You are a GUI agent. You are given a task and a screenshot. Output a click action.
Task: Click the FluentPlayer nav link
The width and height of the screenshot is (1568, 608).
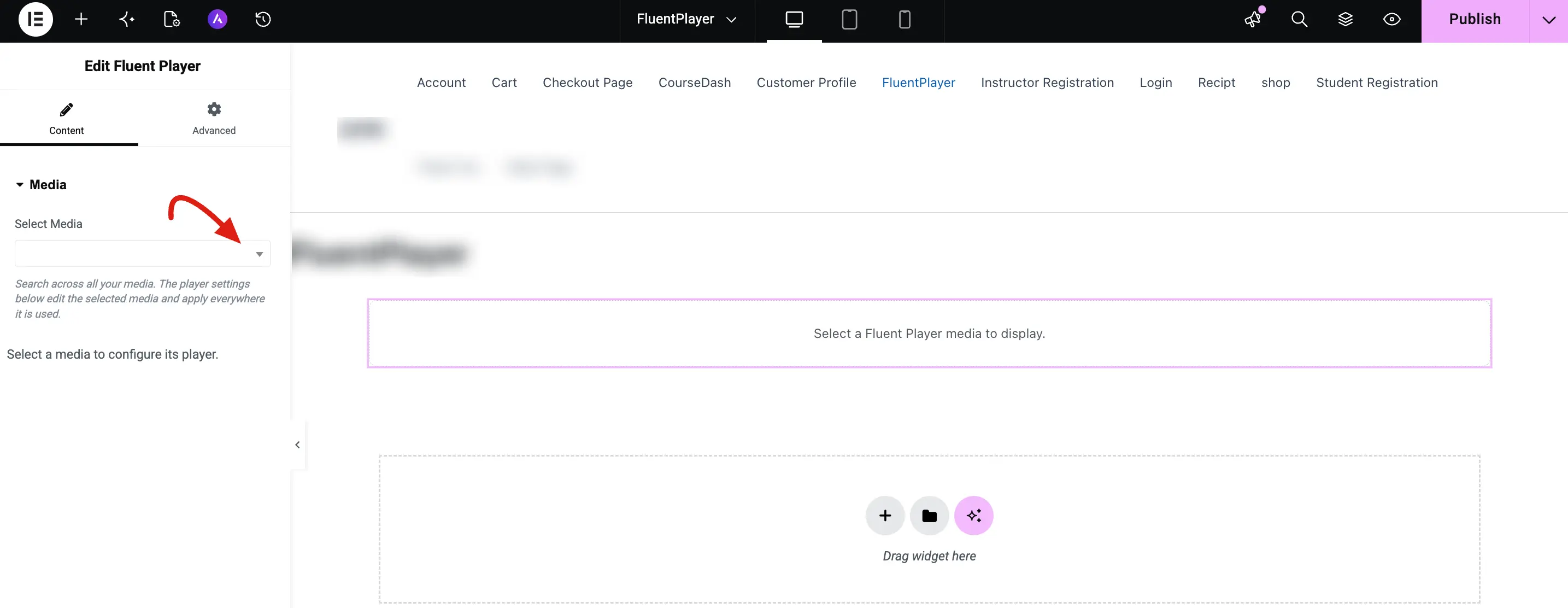pos(919,82)
